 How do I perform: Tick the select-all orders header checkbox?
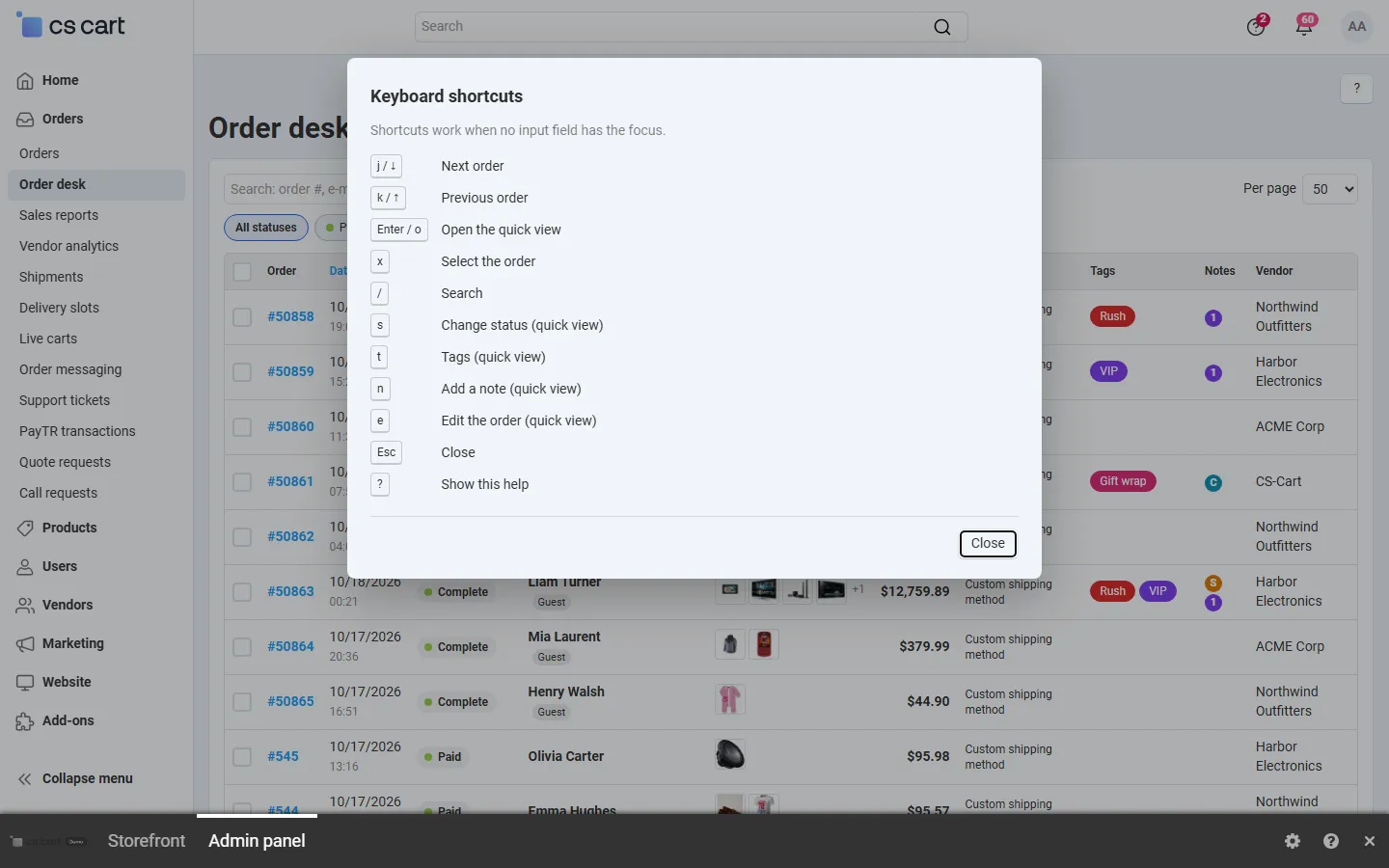pyautogui.click(x=242, y=272)
